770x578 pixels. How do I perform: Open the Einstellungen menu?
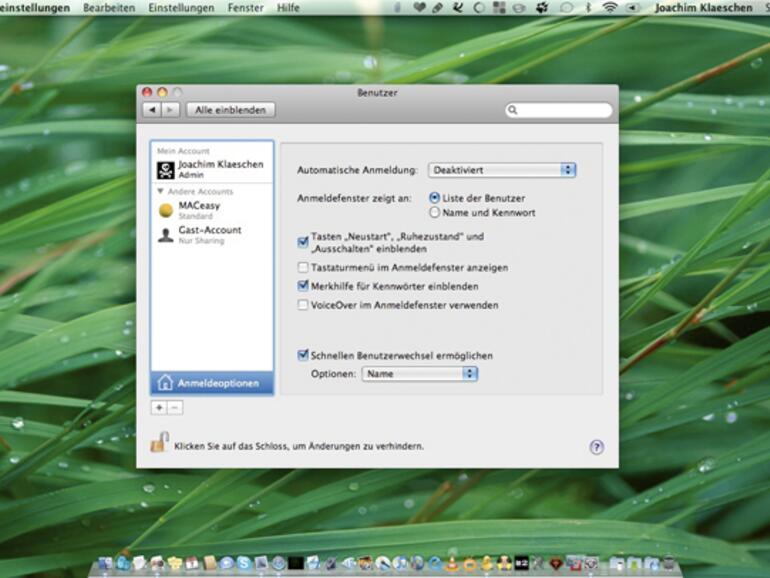181,8
